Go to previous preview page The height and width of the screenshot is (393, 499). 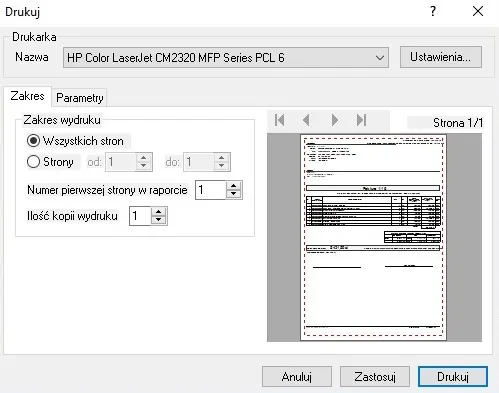307,120
